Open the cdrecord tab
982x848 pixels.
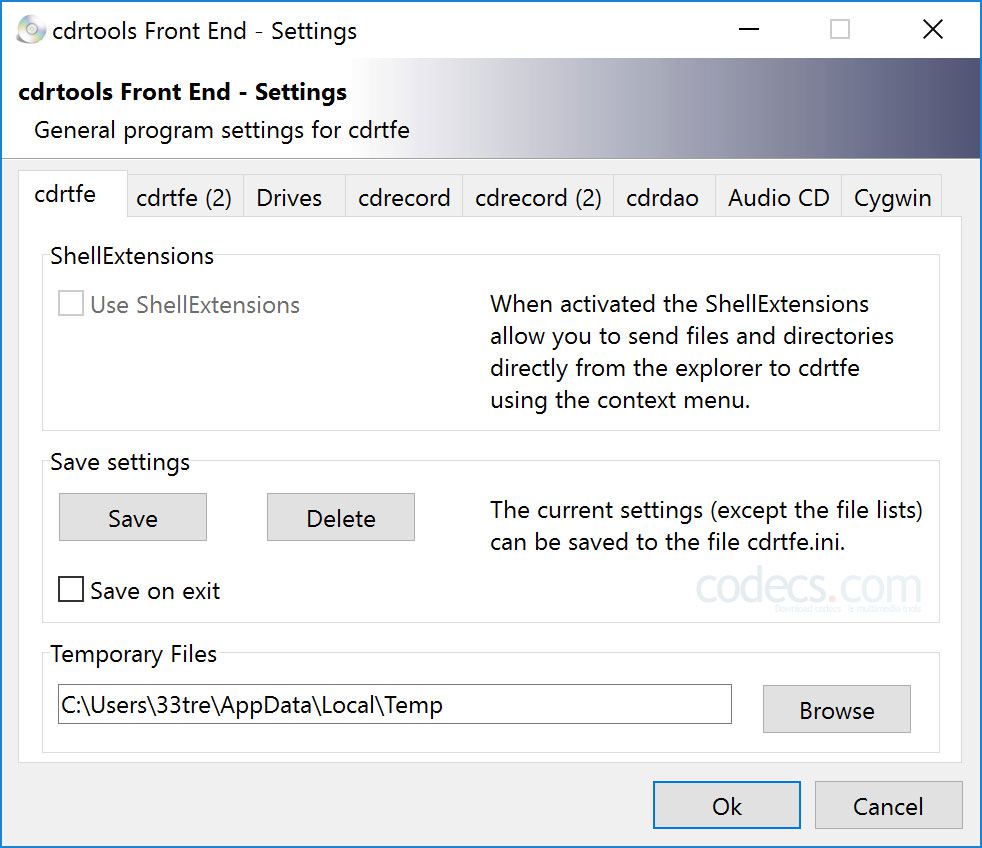pos(404,198)
